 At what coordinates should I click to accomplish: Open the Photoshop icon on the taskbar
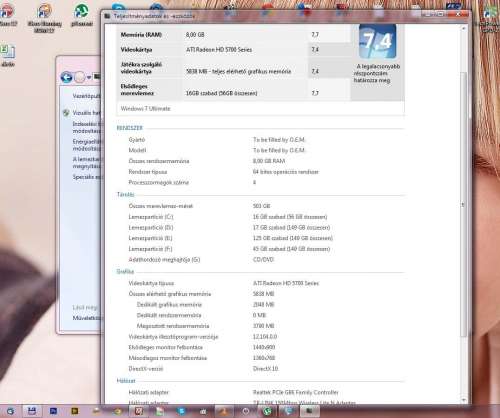53,411
